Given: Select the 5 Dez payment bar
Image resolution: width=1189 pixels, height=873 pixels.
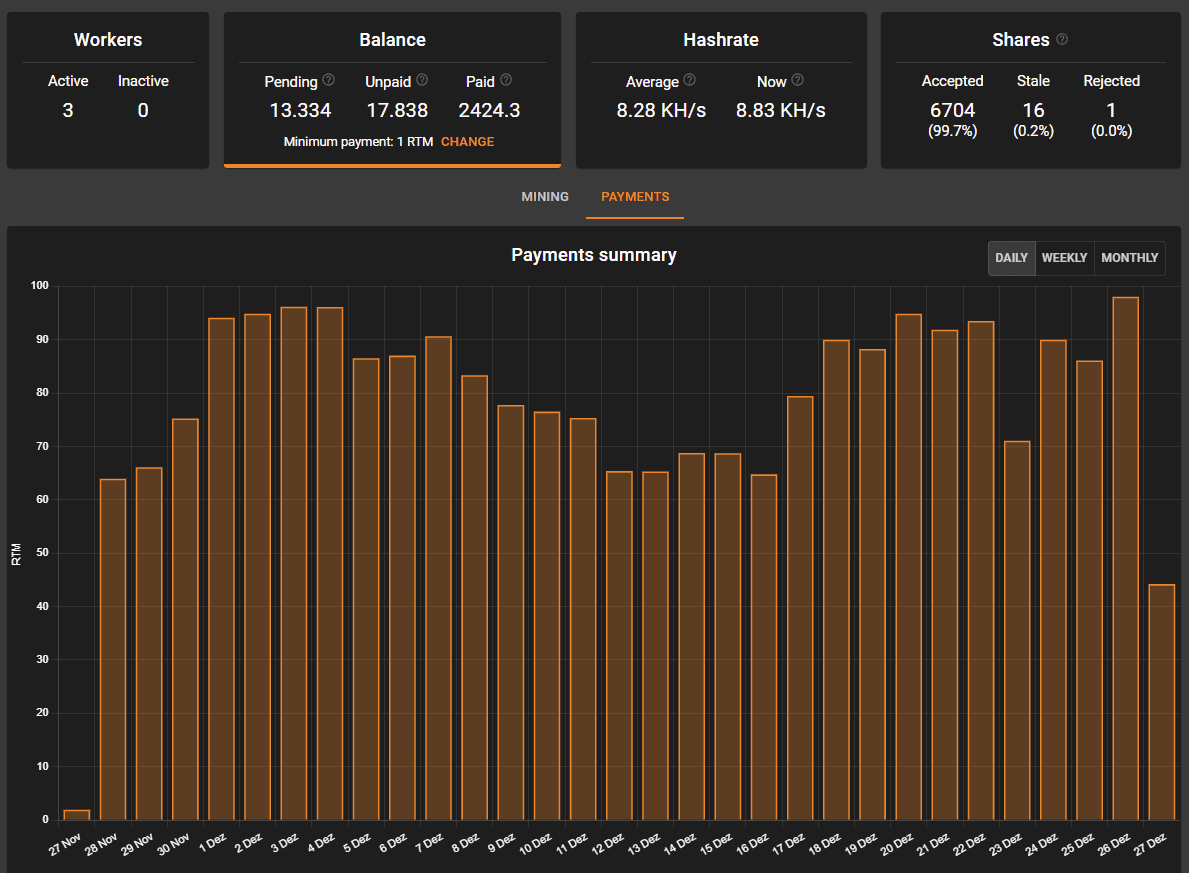Looking at the screenshot, I should click(x=366, y=589).
